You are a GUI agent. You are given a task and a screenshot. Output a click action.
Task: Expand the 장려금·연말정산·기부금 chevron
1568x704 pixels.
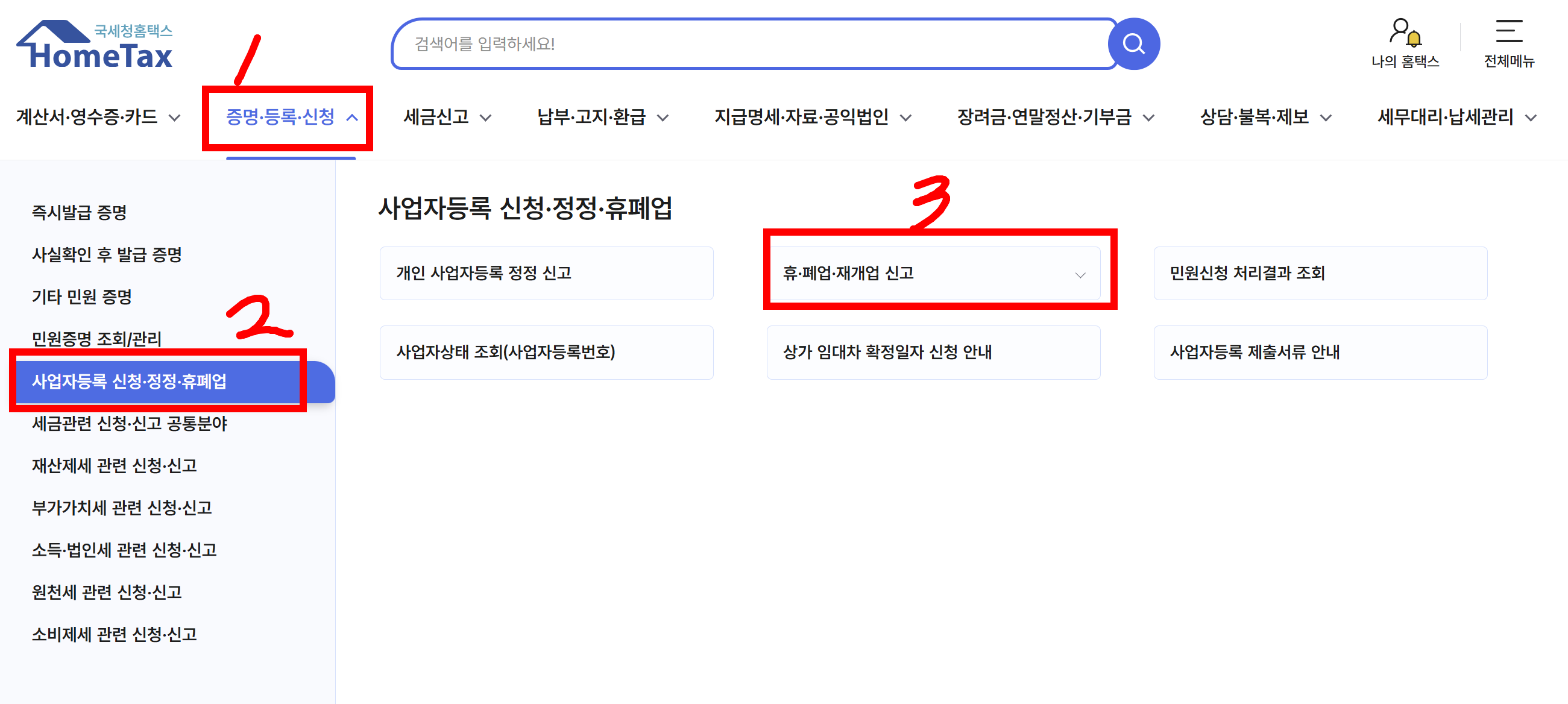click(x=1148, y=118)
